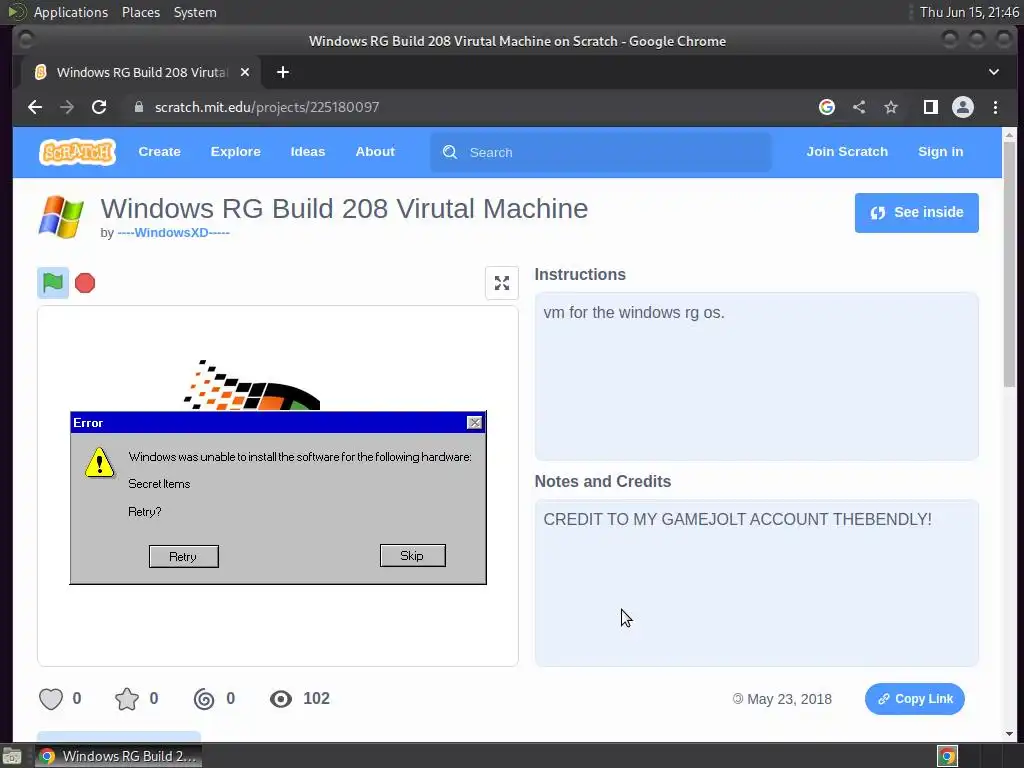Share this page via toolbar icon
1024x768 pixels.
click(859, 107)
